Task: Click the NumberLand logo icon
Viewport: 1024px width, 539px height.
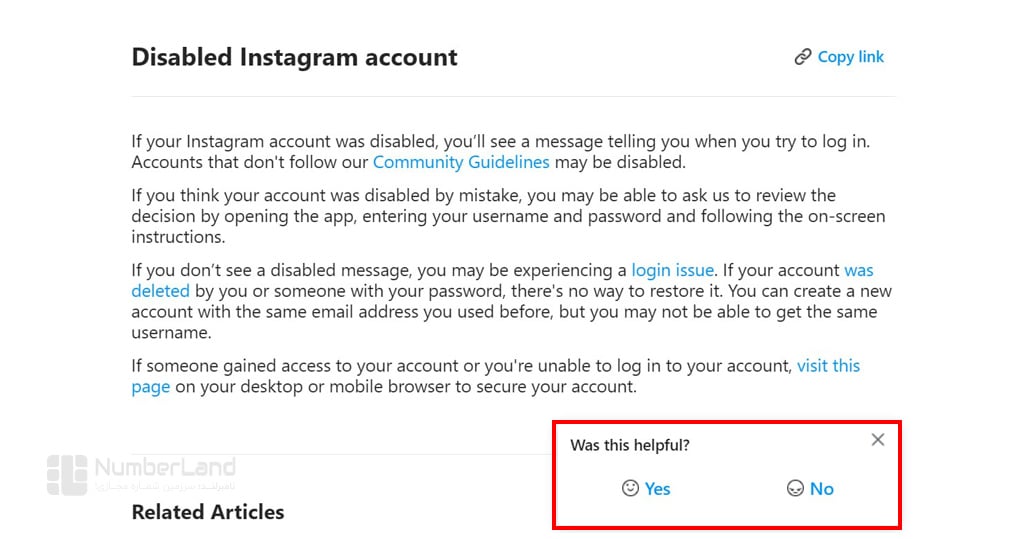Action: pyautogui.click(x=67, y=475)
